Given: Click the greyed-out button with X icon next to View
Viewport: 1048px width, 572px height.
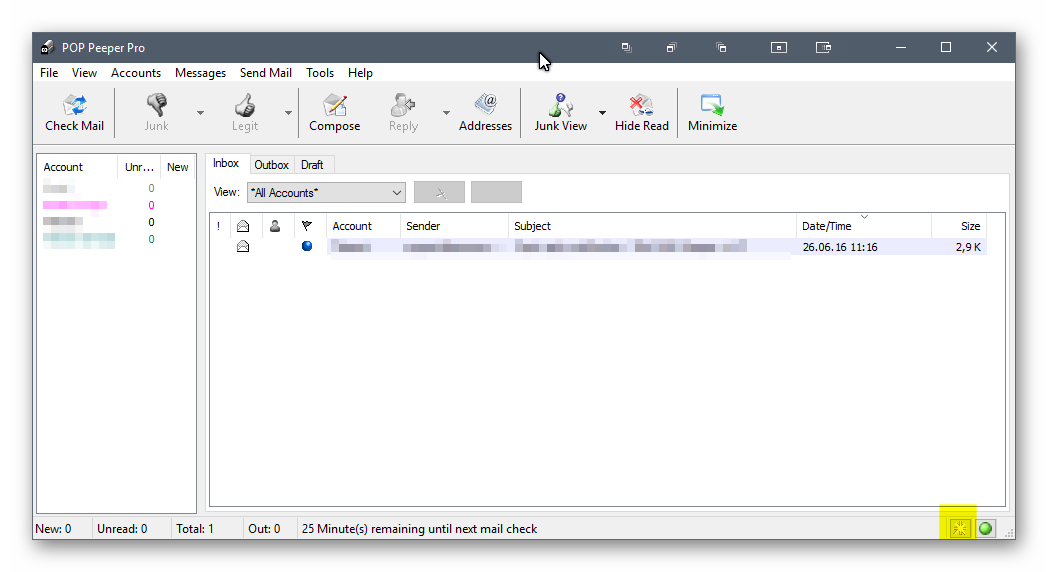Looking at the screenshot, I should tap(439, 192).
